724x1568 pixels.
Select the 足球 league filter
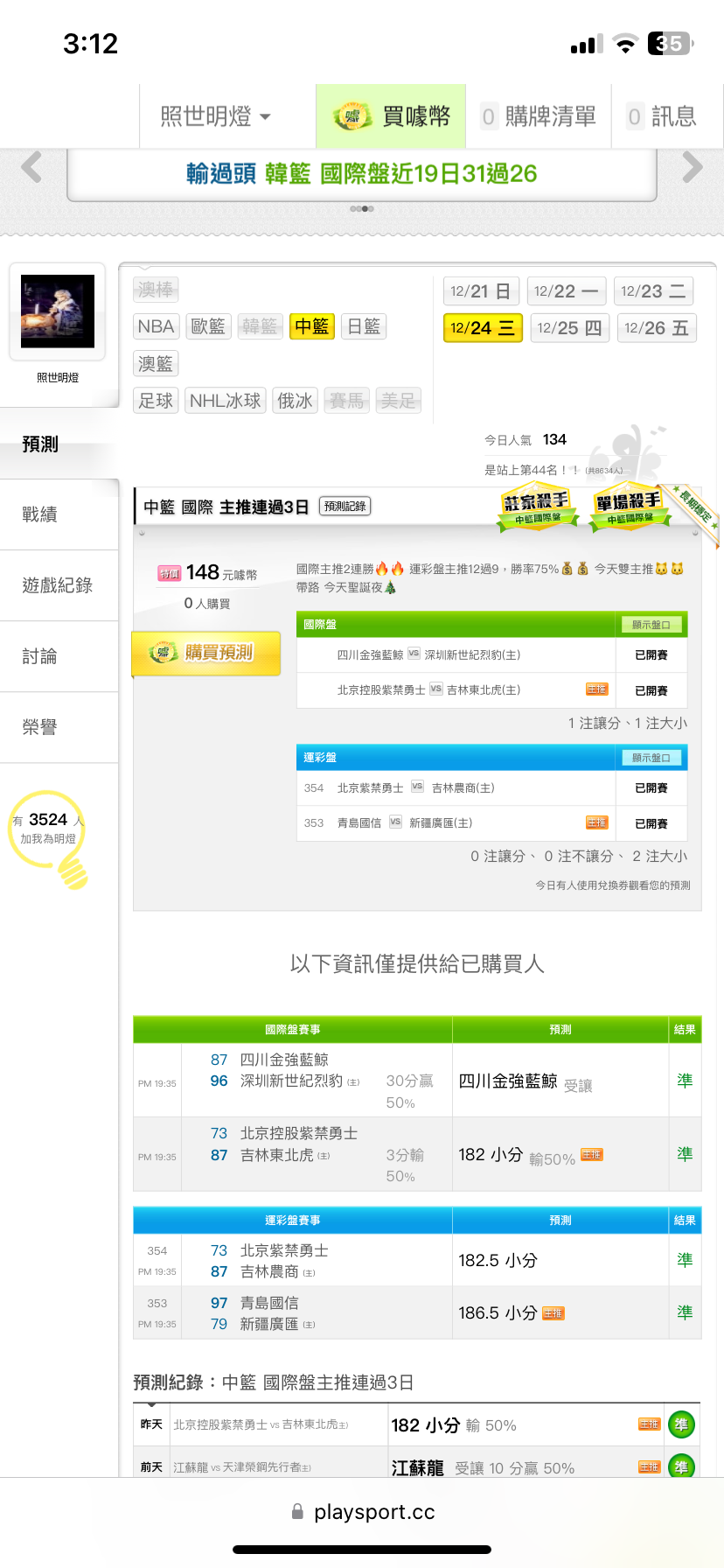157,401
